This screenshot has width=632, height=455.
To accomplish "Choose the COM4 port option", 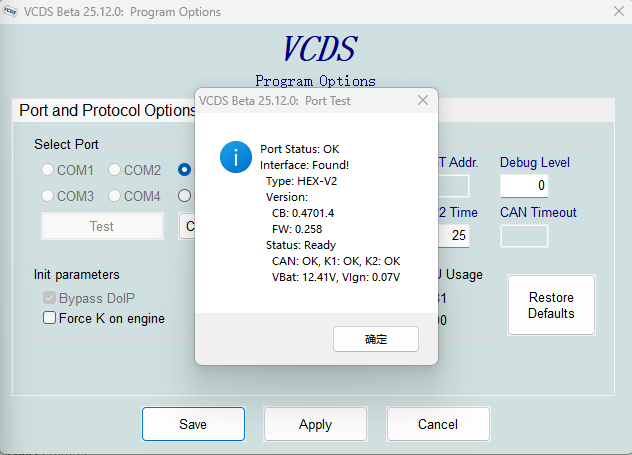I will tap(115, 196).
